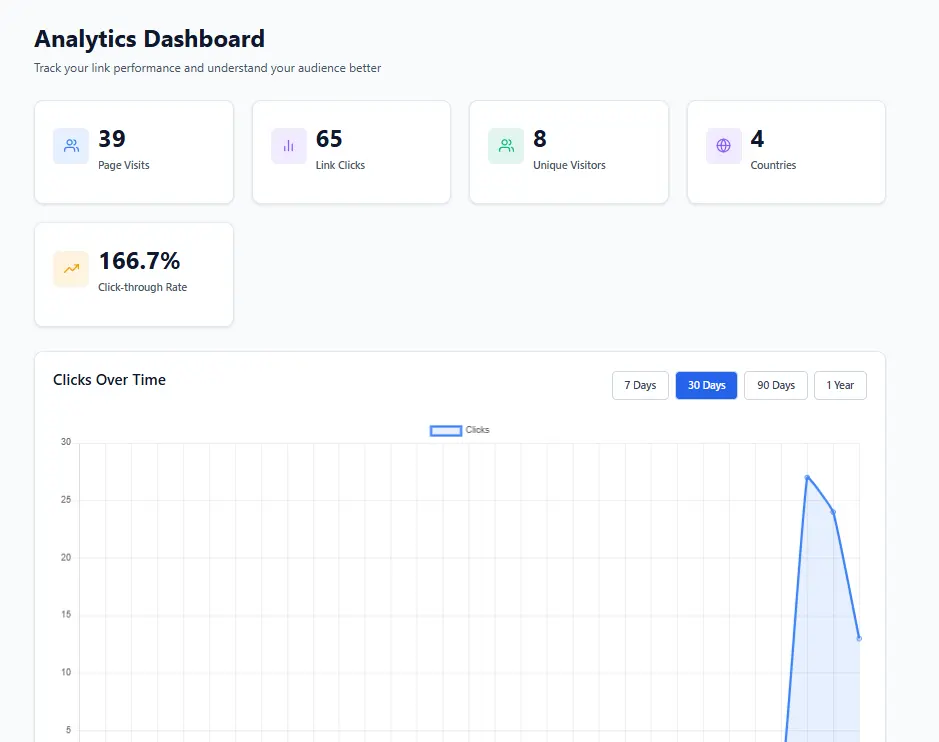939x742 pixels.
Task: Show the 90 Days range
Action: 776,385
